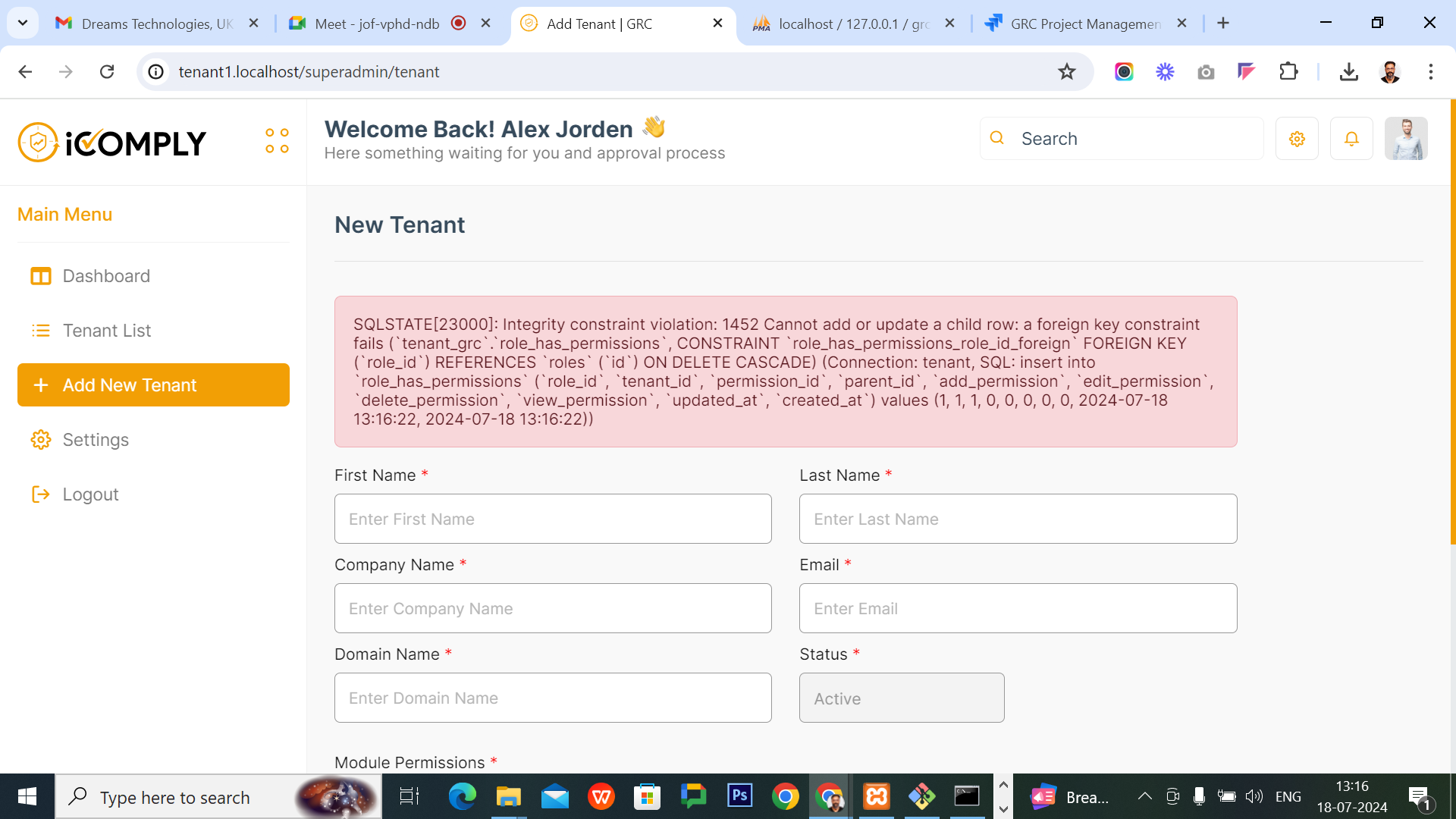This screenshot has width=1456, height=819.
Task: Expand the Chrome tab search chevron
Action: click(23, 23)
